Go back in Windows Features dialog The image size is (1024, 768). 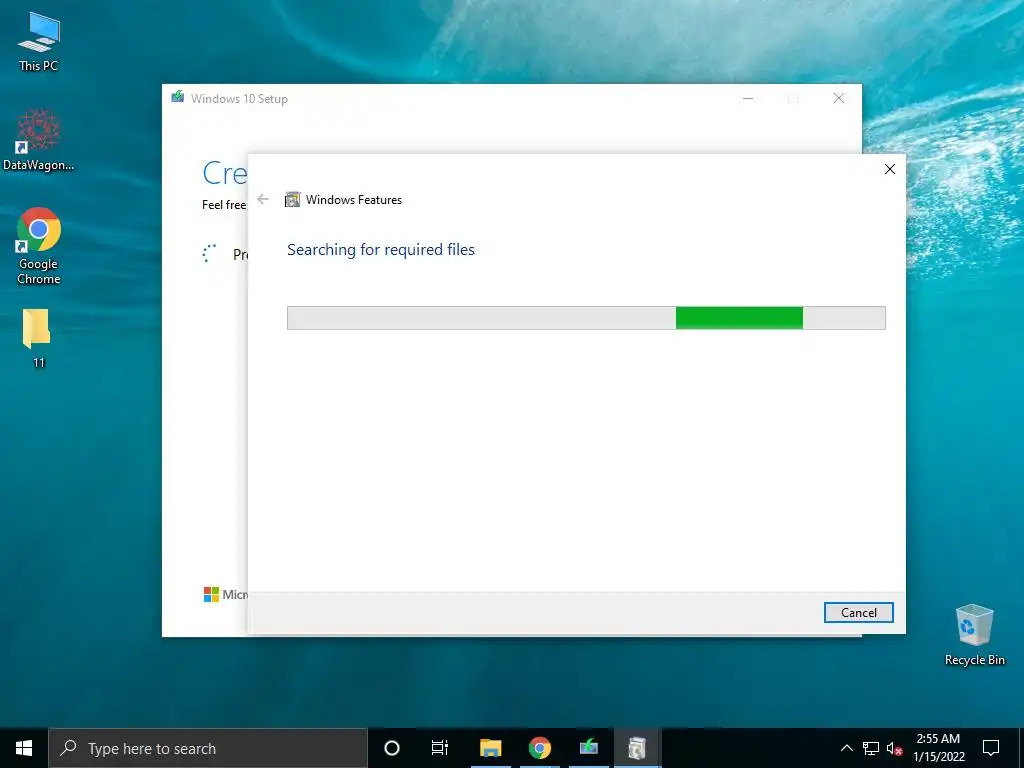click(x=263, y=199)
